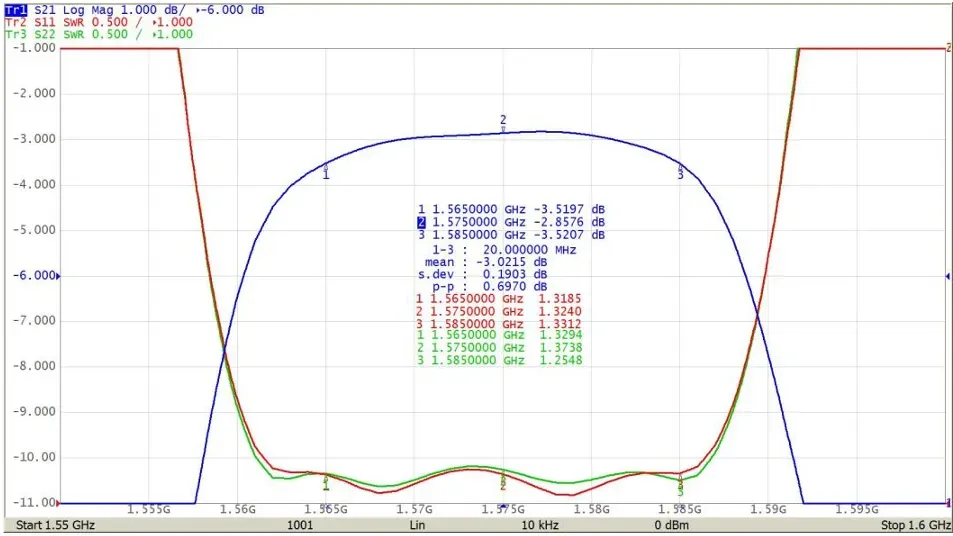Click the 0 dBm power field
Viewport: 953px width, 536px height.
click(x=672, y=525)
